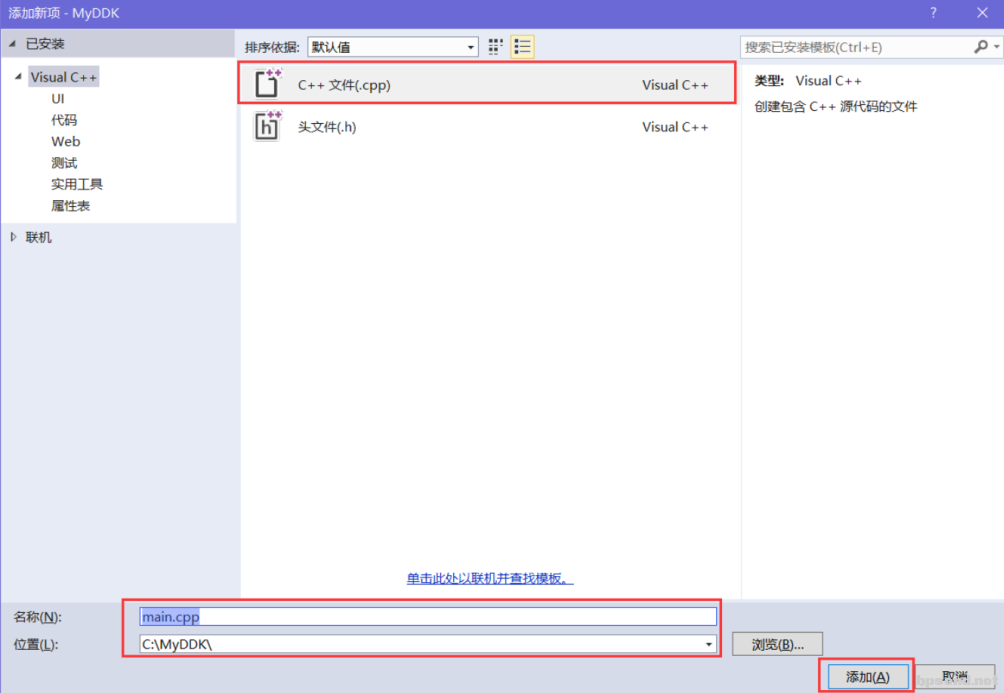Select the C++ 文件(.cpp) template row
This screenshot has width=1004, height=693.
click(x=487, y=84)
